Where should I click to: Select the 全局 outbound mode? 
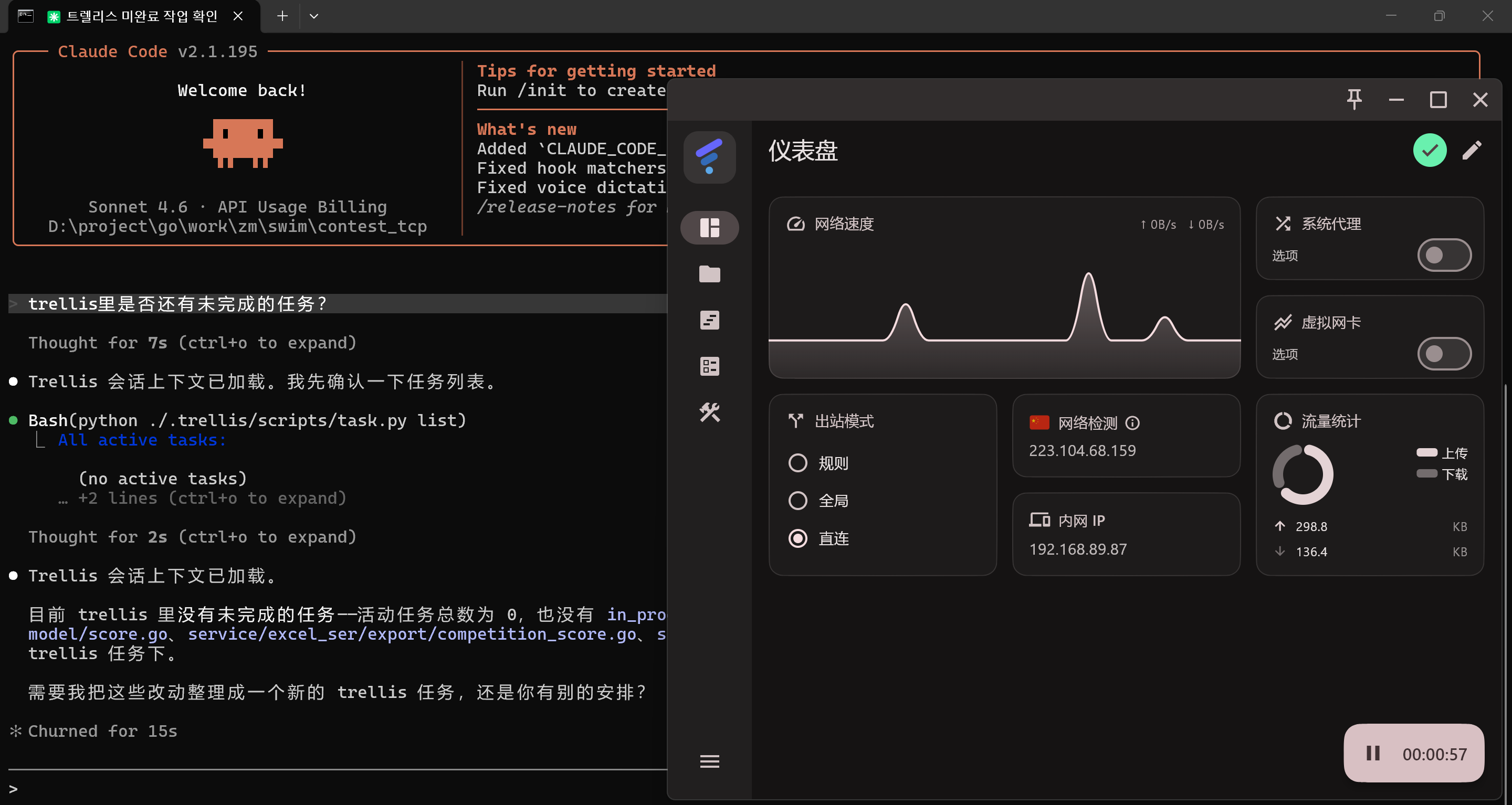(x=818, y=501)
